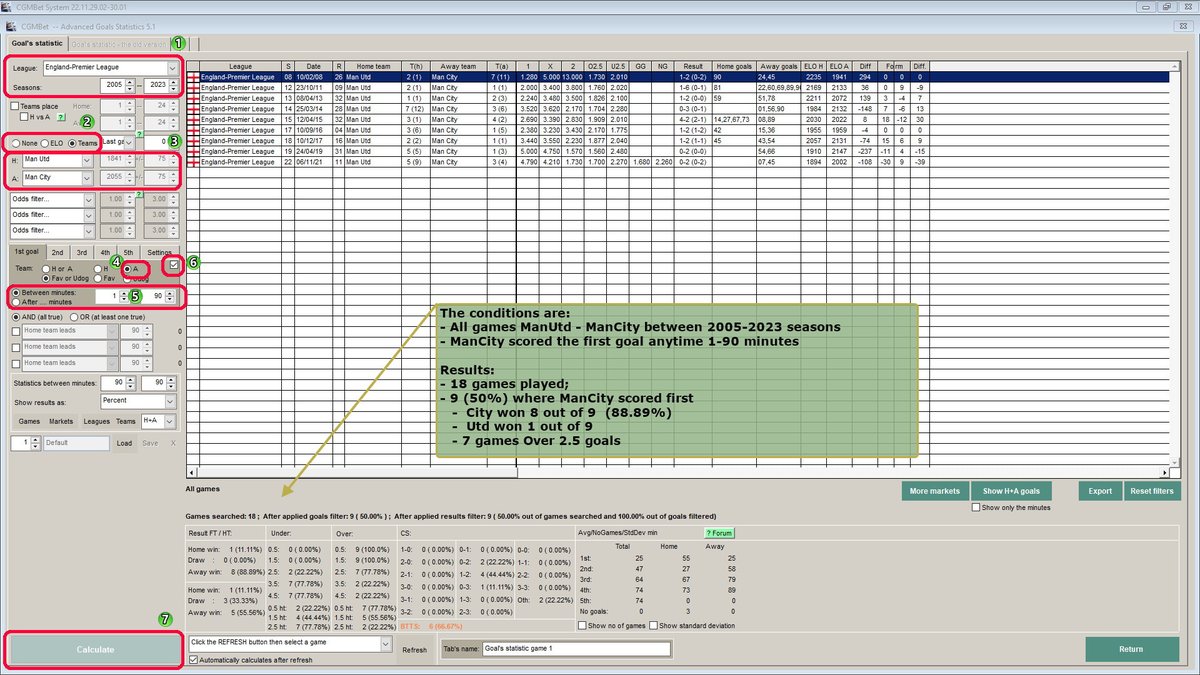Screen dimensions: 1200x675
Task: Select the Goal's statistic tab
Action: (x=36, y=44)
